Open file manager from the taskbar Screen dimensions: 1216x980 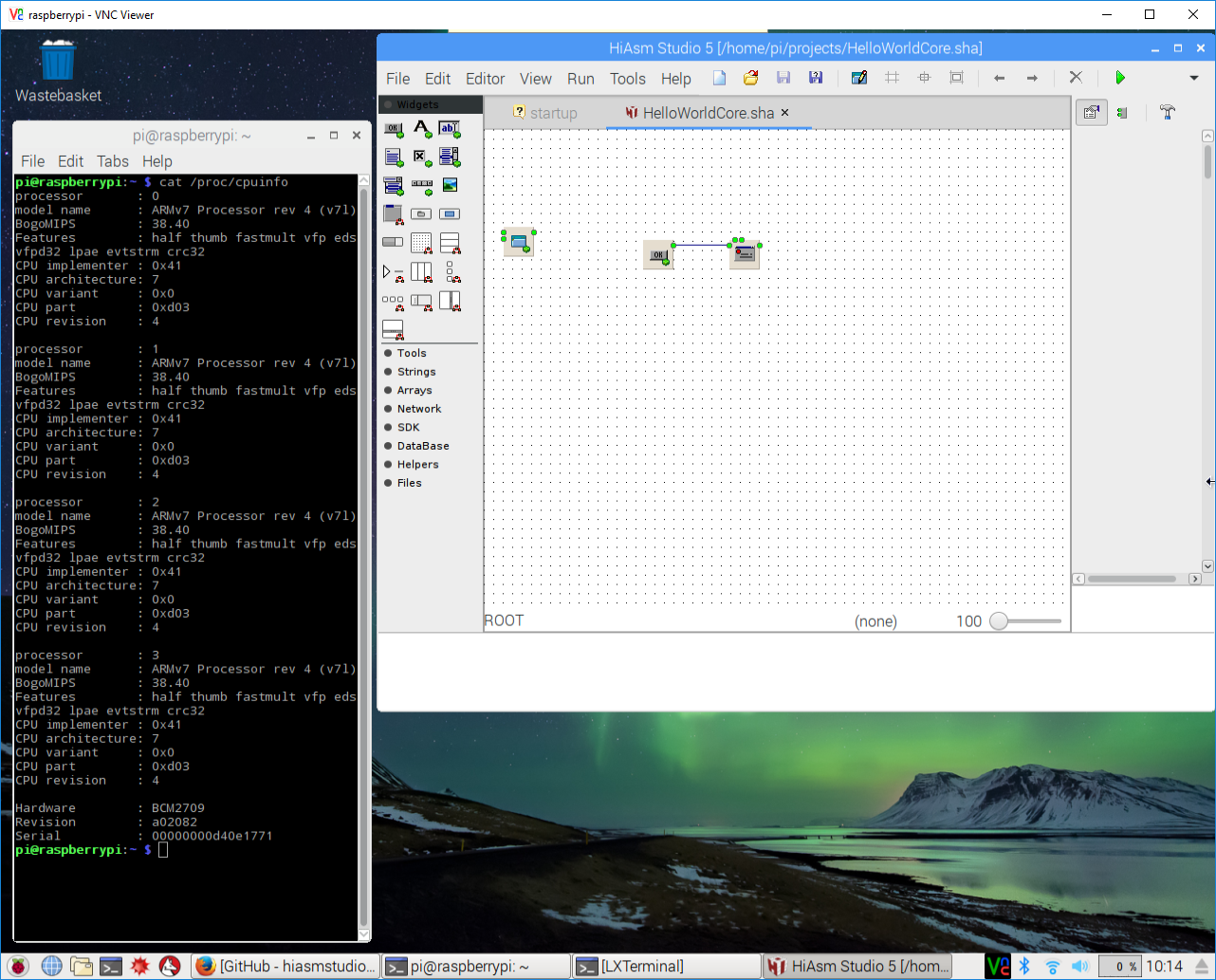coord(82,966)
